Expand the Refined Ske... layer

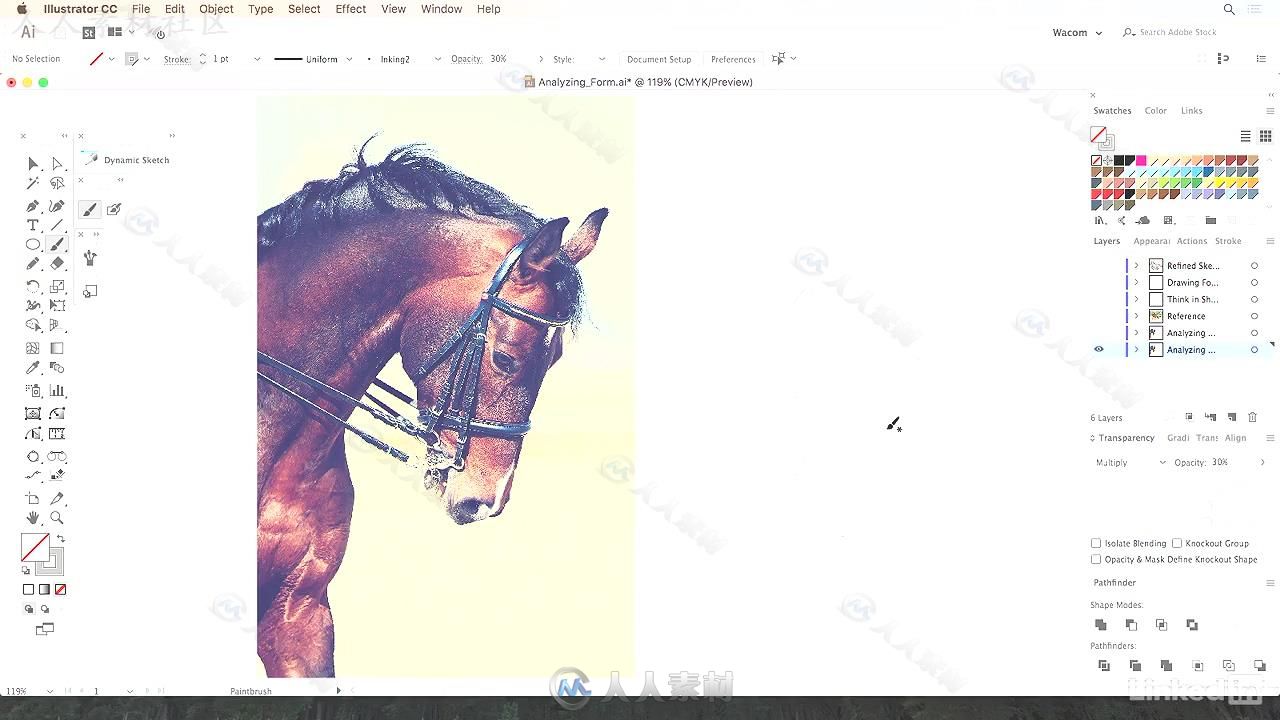coord(1136,266)
